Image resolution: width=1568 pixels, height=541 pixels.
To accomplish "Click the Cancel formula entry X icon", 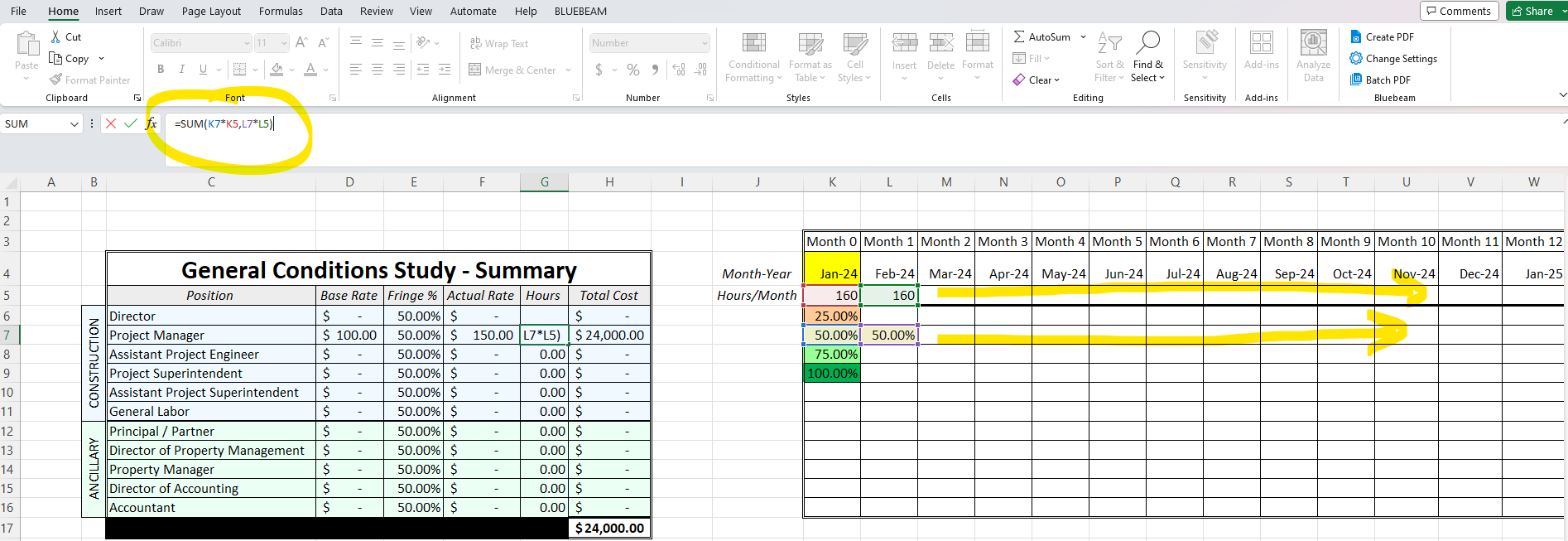I will click(111, 123).
